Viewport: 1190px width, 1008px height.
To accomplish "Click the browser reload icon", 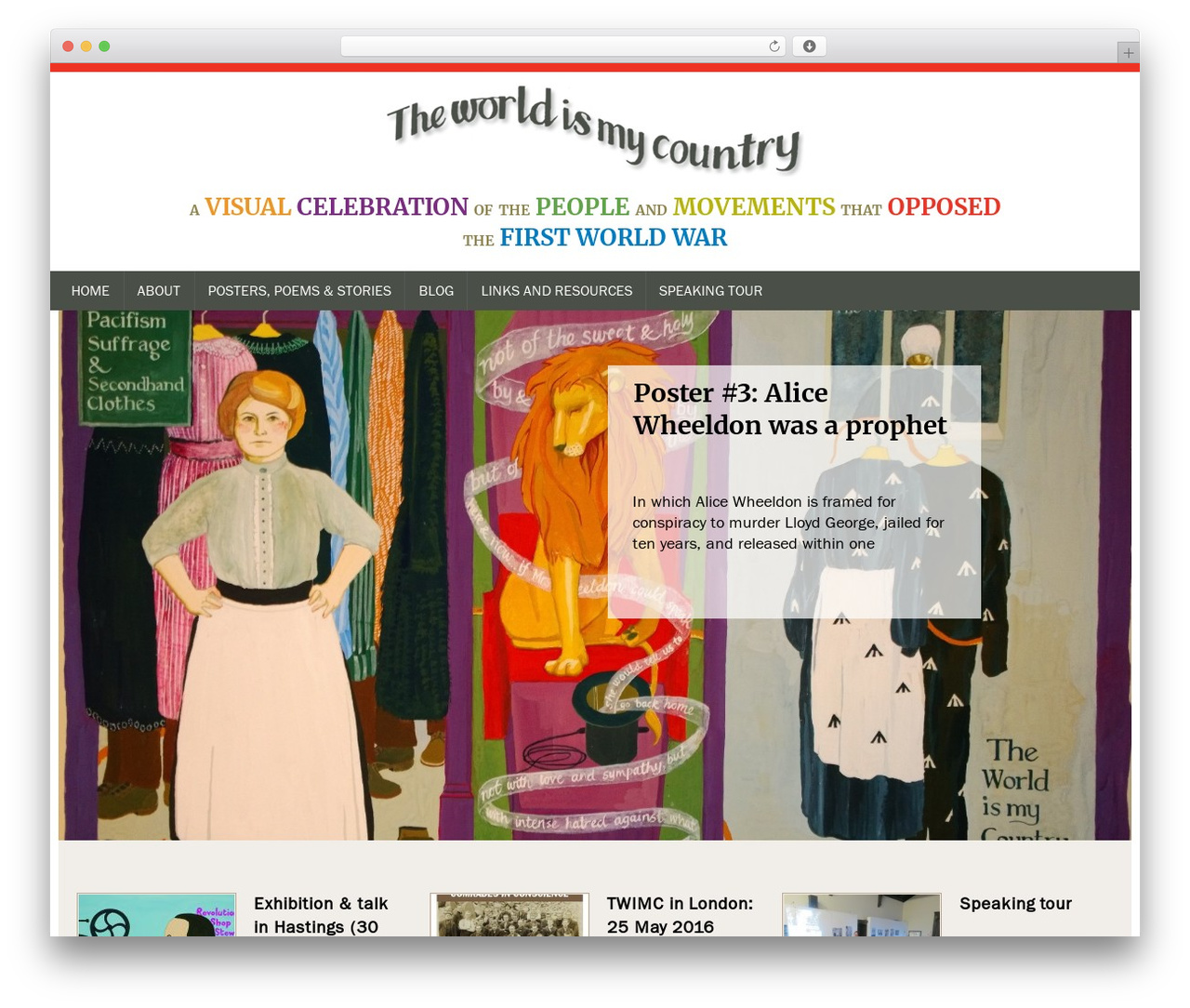I will pyautogui.click(x=773, y=46).
